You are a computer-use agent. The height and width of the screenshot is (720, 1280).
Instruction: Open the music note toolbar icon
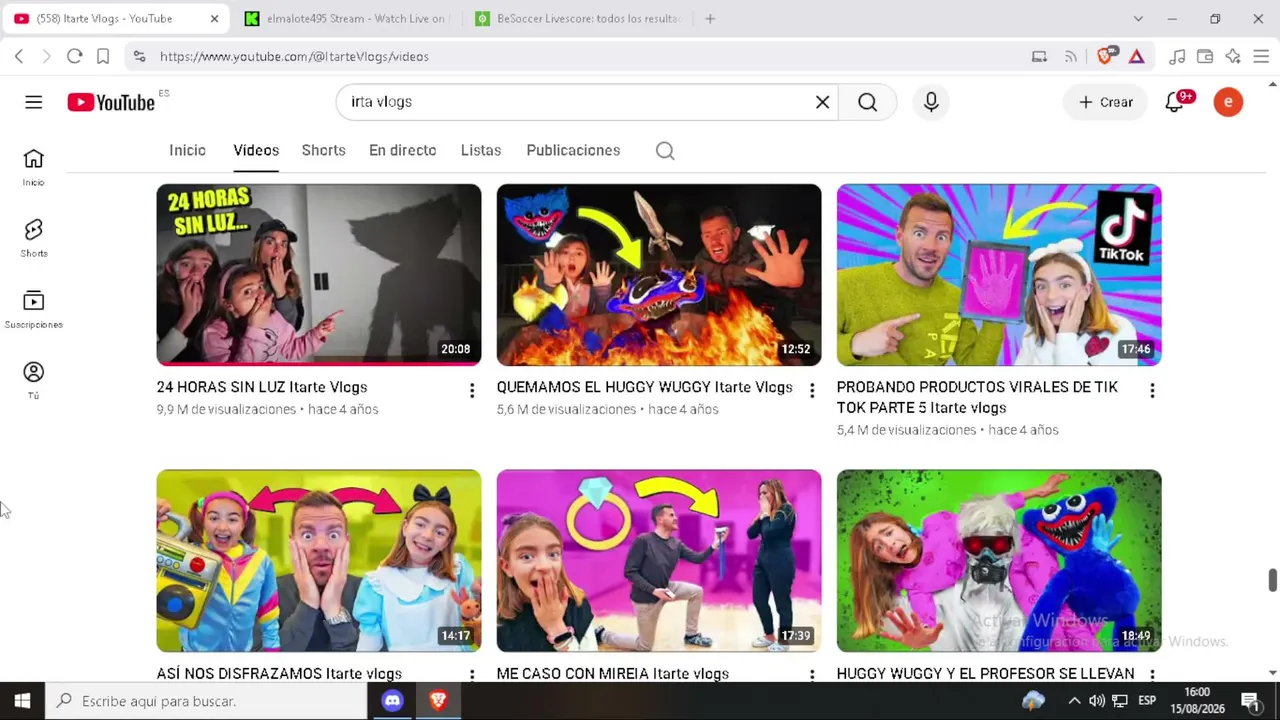click(1177, 57)
